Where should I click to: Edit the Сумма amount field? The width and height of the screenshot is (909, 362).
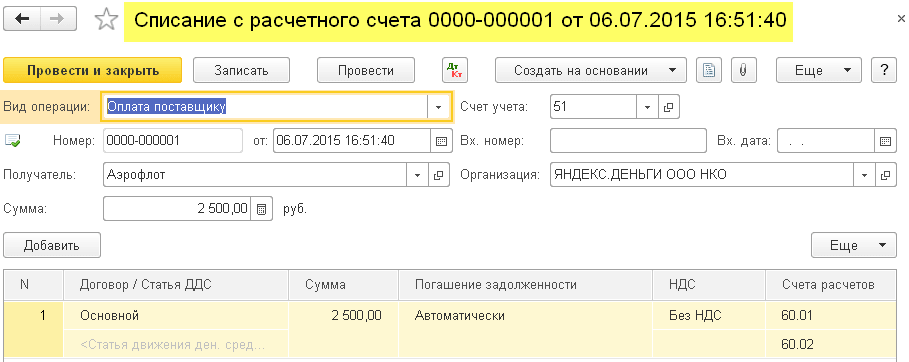pos(177,209)
